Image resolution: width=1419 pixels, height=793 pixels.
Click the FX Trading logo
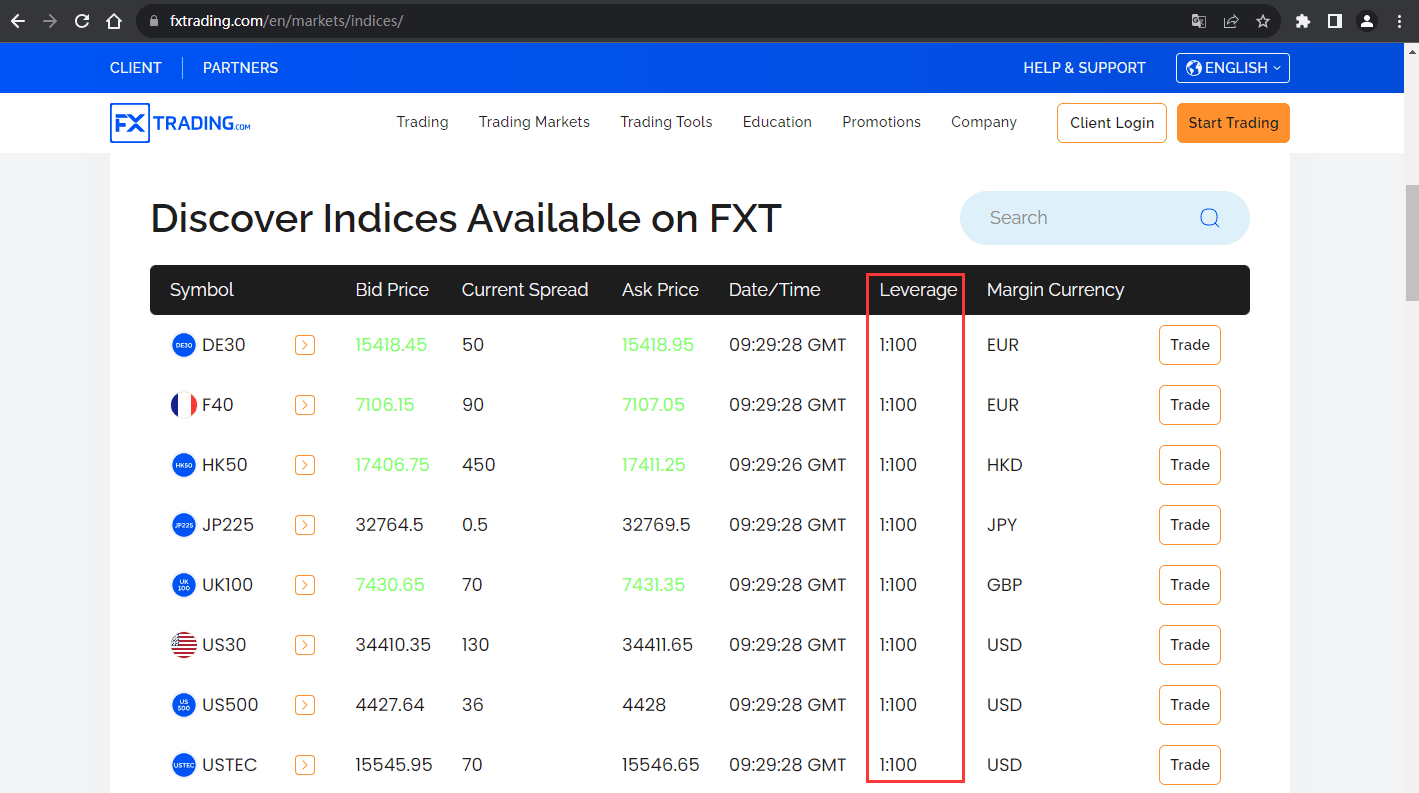[180, 123]
